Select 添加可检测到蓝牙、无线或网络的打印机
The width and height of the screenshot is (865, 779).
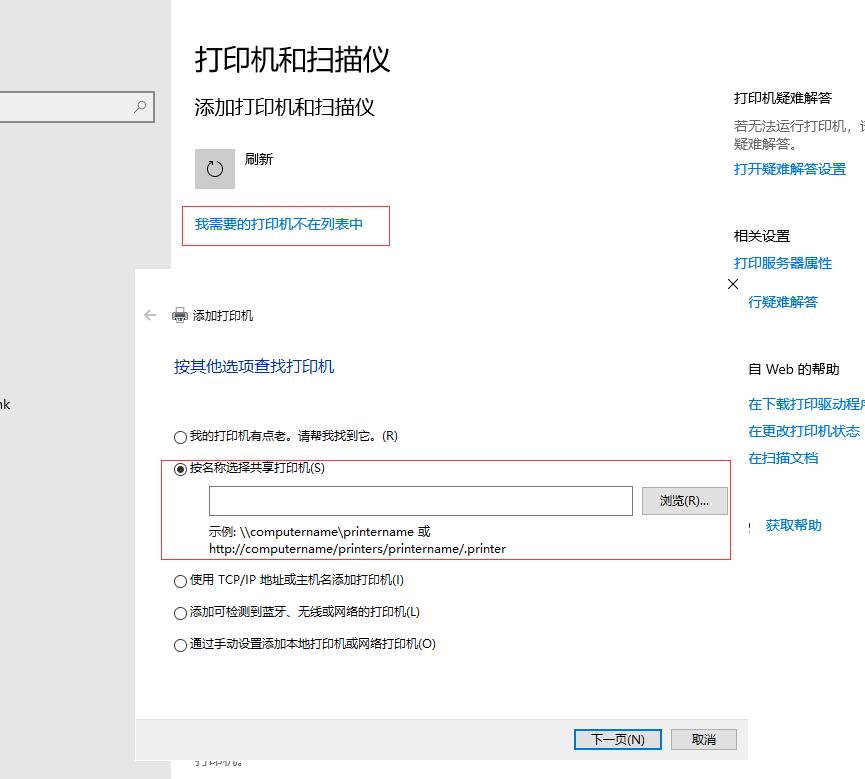pyautogui.click(x=180, y=613)
